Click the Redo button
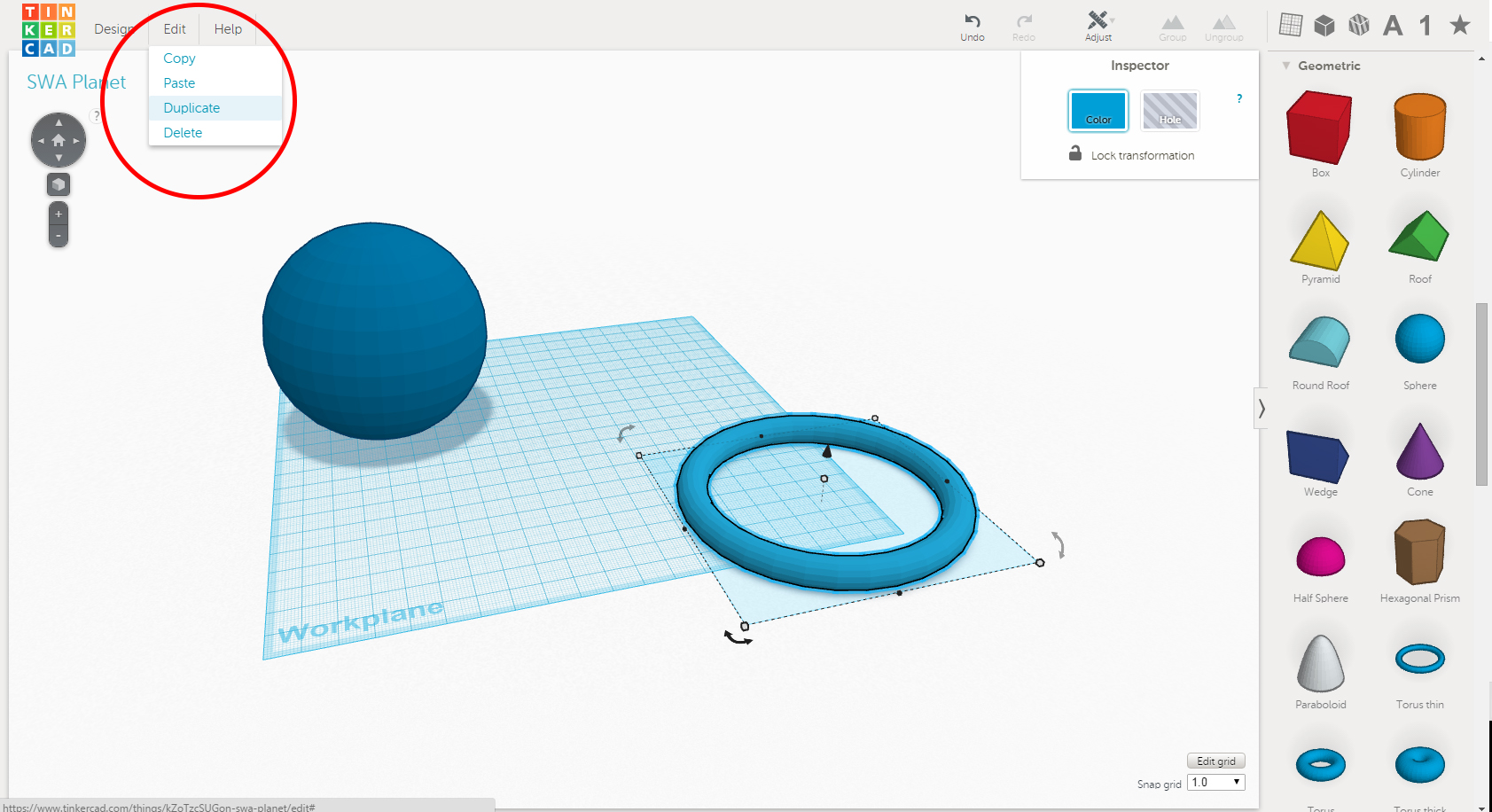 click(1024, 27)
